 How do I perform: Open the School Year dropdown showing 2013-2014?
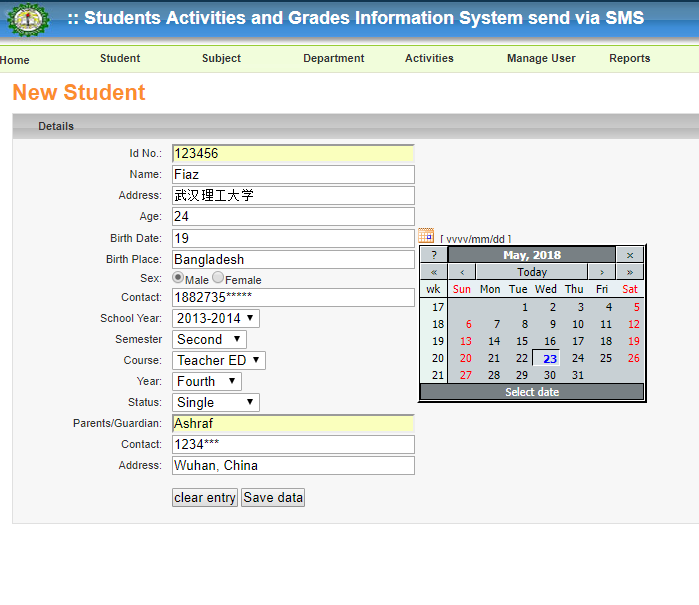click(x=216, y=318)
